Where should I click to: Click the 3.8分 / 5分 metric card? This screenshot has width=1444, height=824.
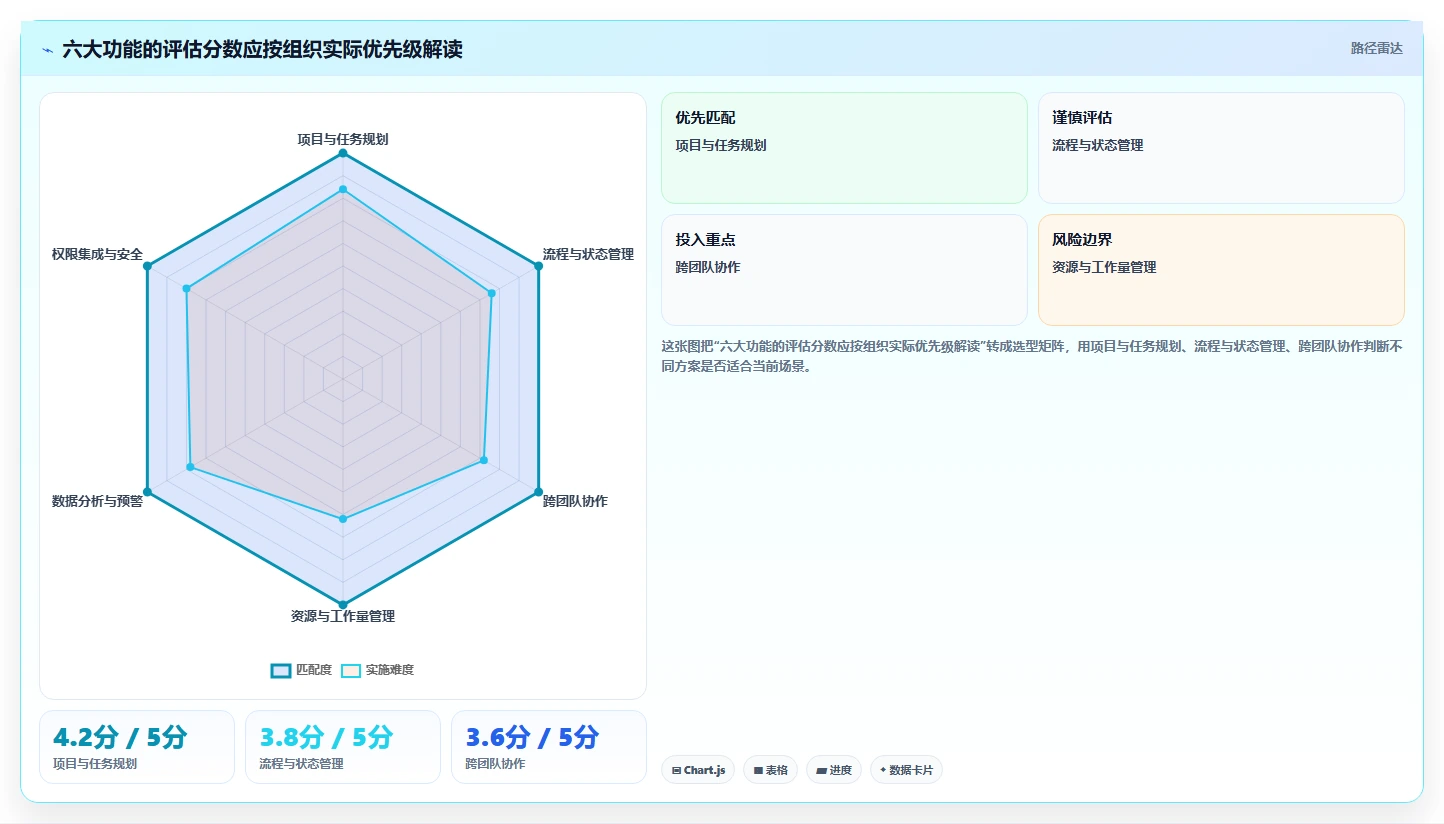click(343, 747)
